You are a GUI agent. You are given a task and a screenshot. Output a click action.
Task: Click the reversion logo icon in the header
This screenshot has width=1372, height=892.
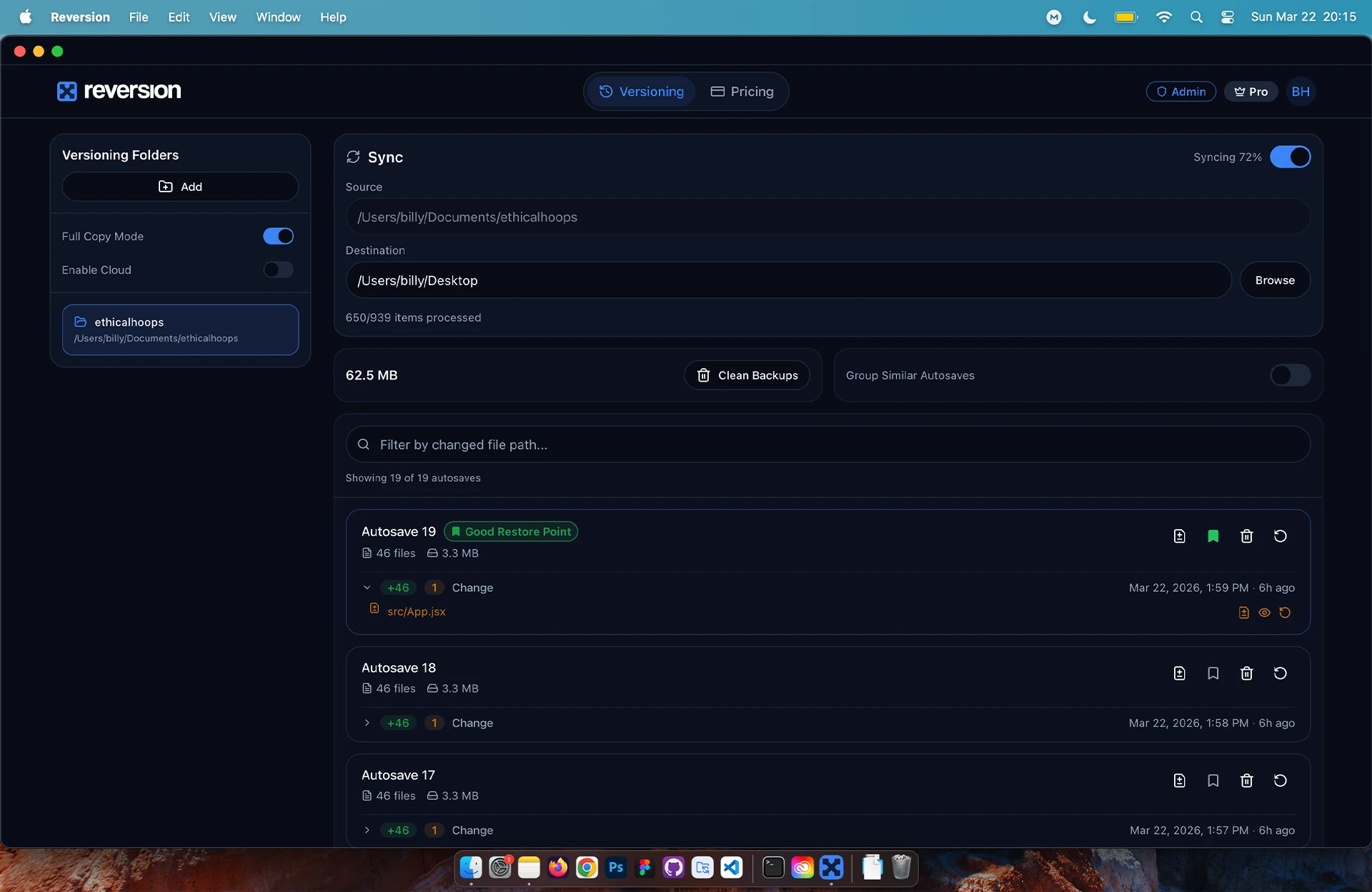click(x=66, y=91)
